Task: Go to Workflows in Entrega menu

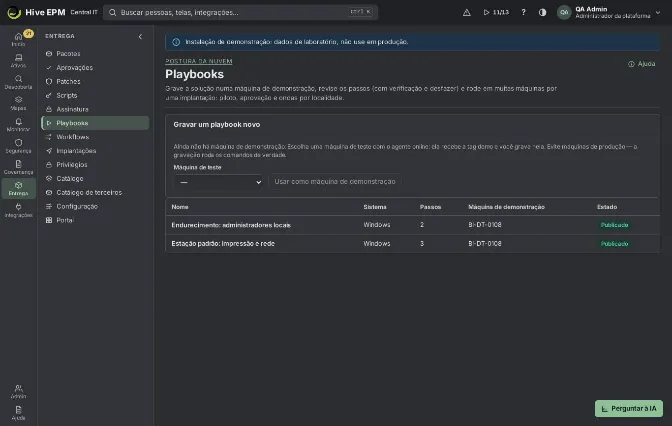Action: coord(95,137)
